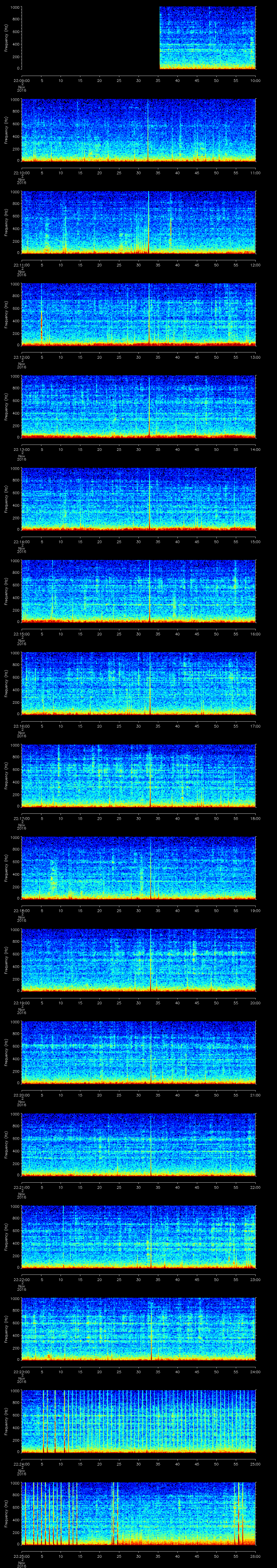Click the 55 tick label under 22:24:00 panel
This screenshot has width=277, height=1568.
(236, 1464)
